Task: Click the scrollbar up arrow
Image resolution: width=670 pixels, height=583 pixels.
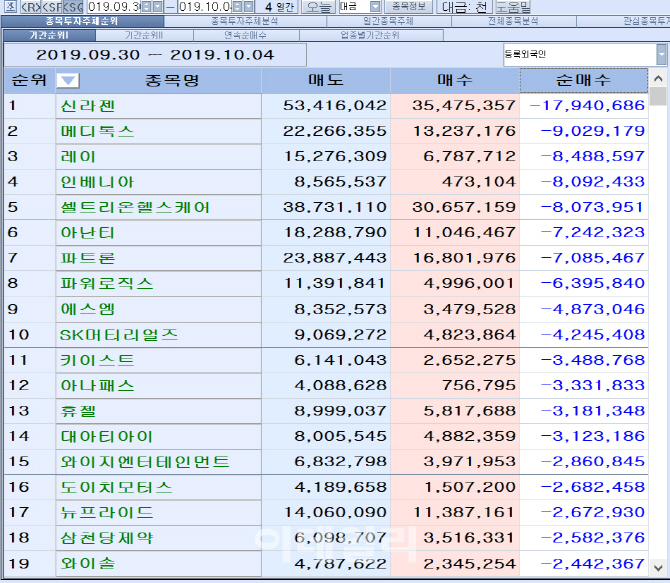Action: [658, 79]
